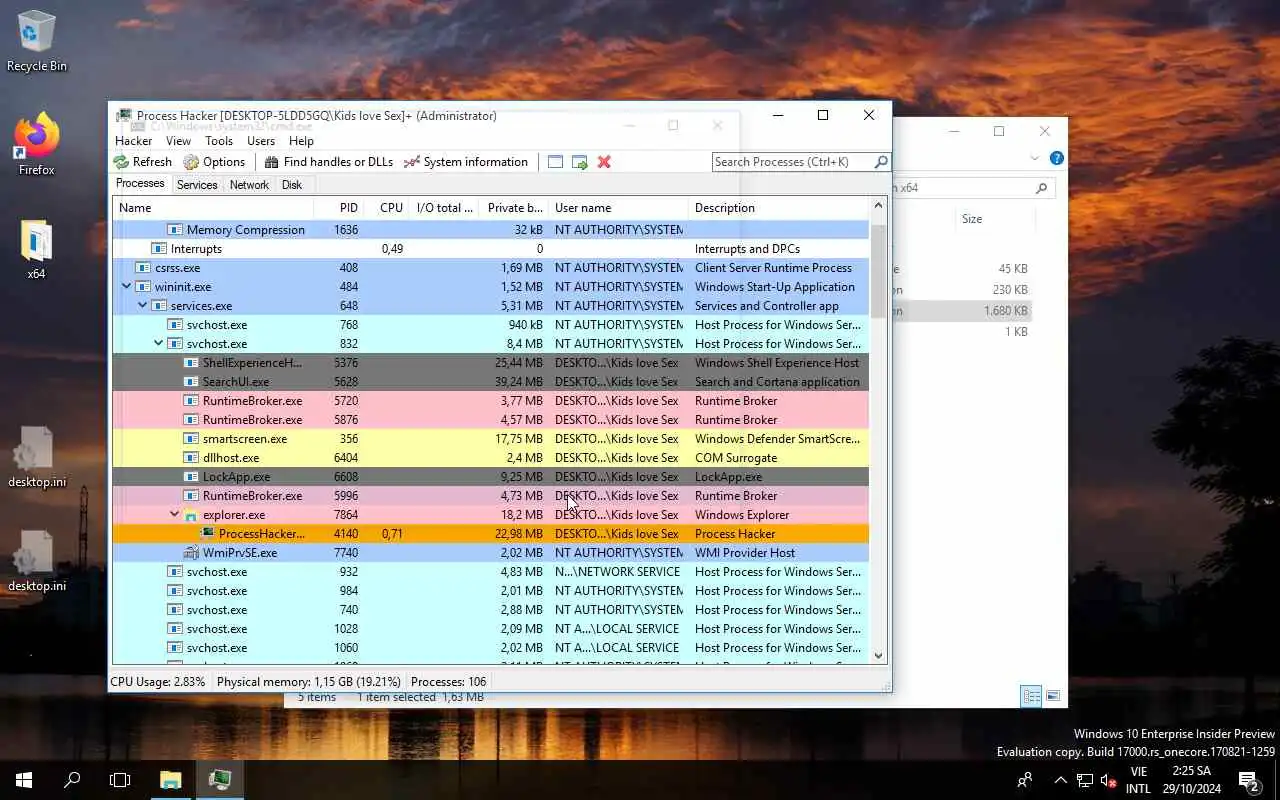Sort by the Private bytes column header

click(514, 208)
